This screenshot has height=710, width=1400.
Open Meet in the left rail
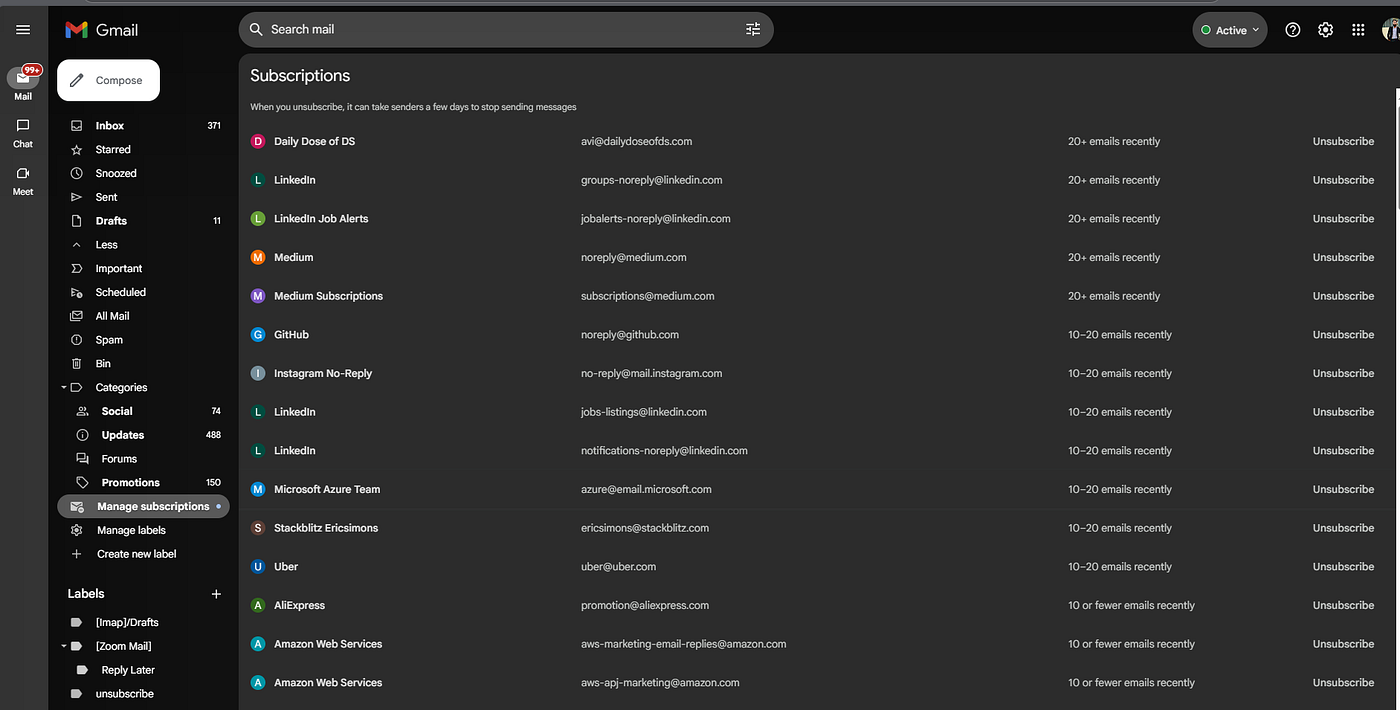(x=23, y=180)
